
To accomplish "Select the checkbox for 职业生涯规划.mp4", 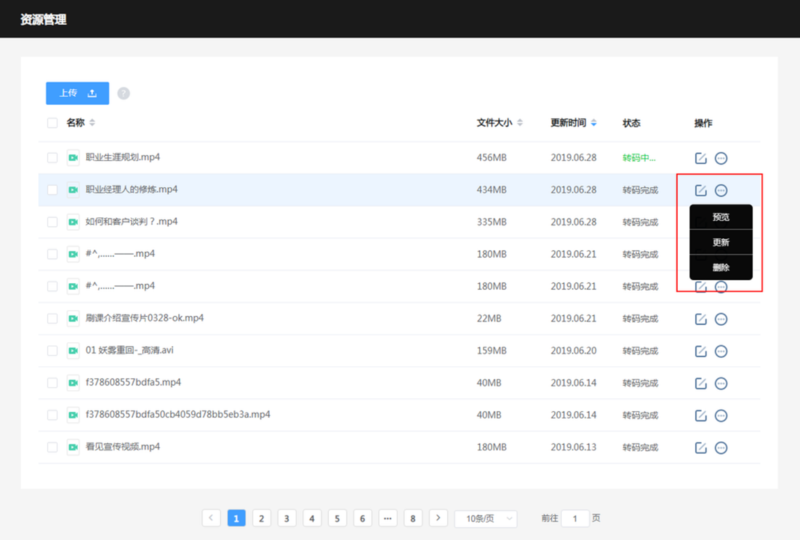I will (52, 158).
